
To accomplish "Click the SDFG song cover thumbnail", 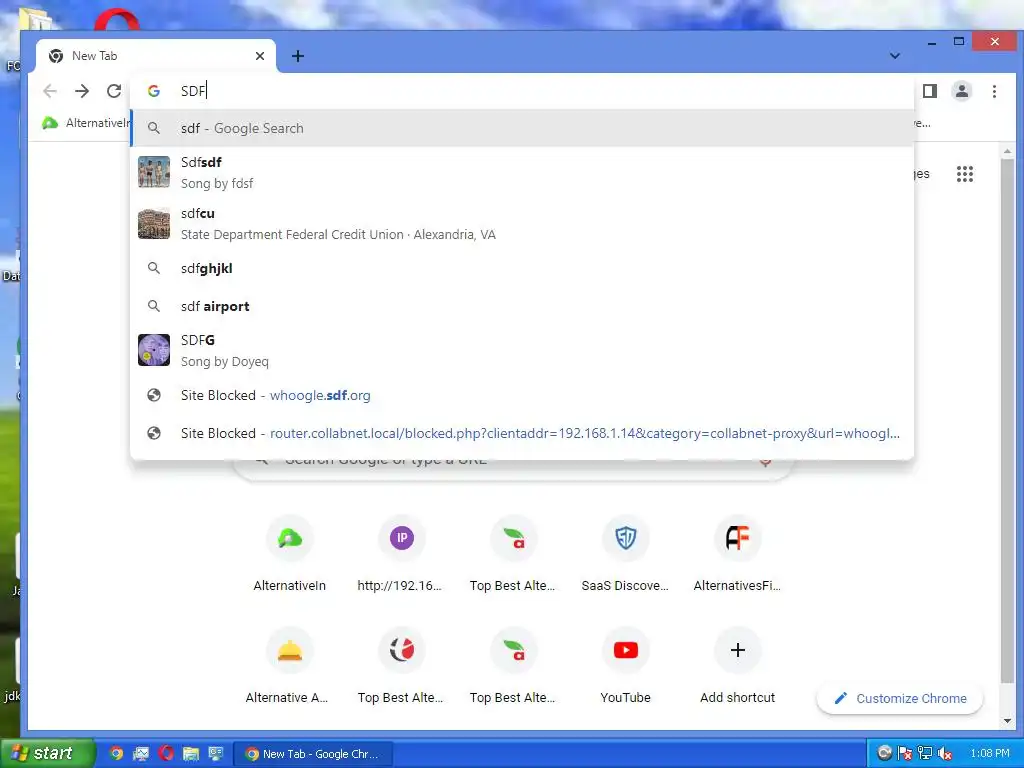I will pyautogui.click(x=154, y=350).
